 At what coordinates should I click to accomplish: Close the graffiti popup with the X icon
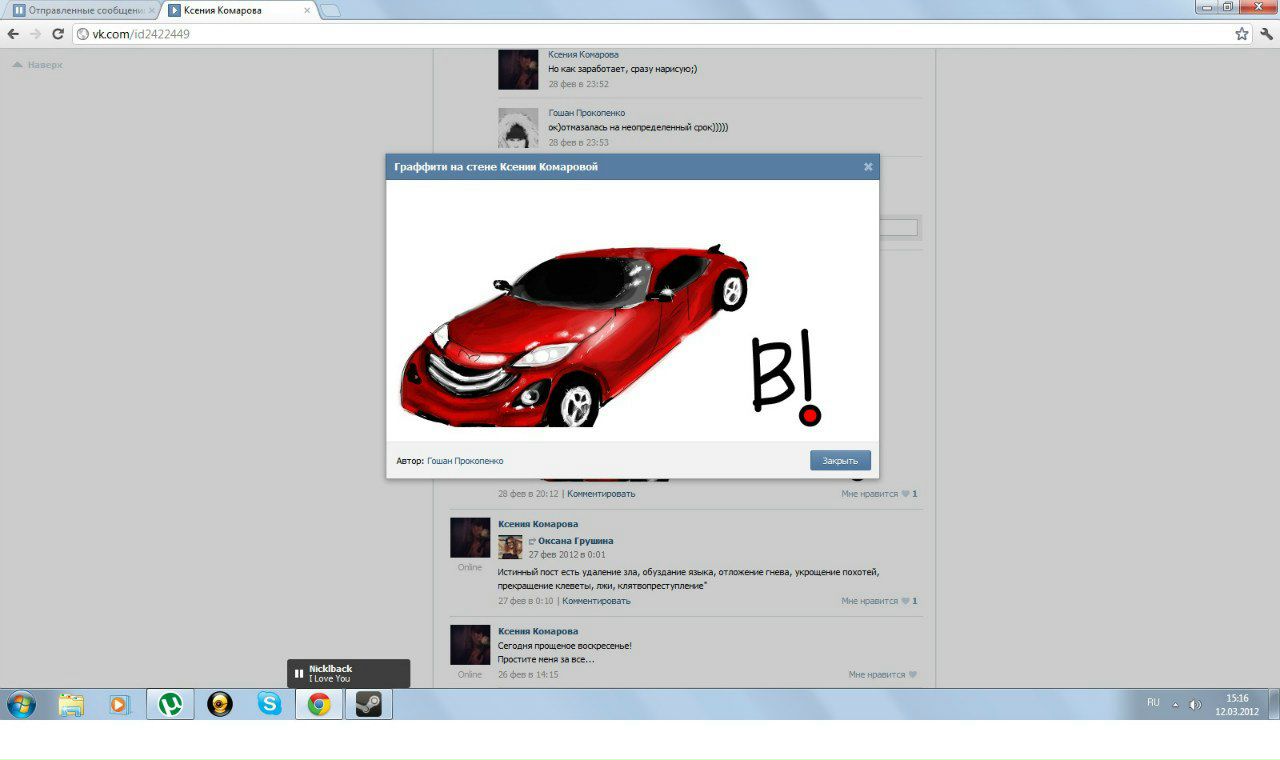click(x=868, y=167)
